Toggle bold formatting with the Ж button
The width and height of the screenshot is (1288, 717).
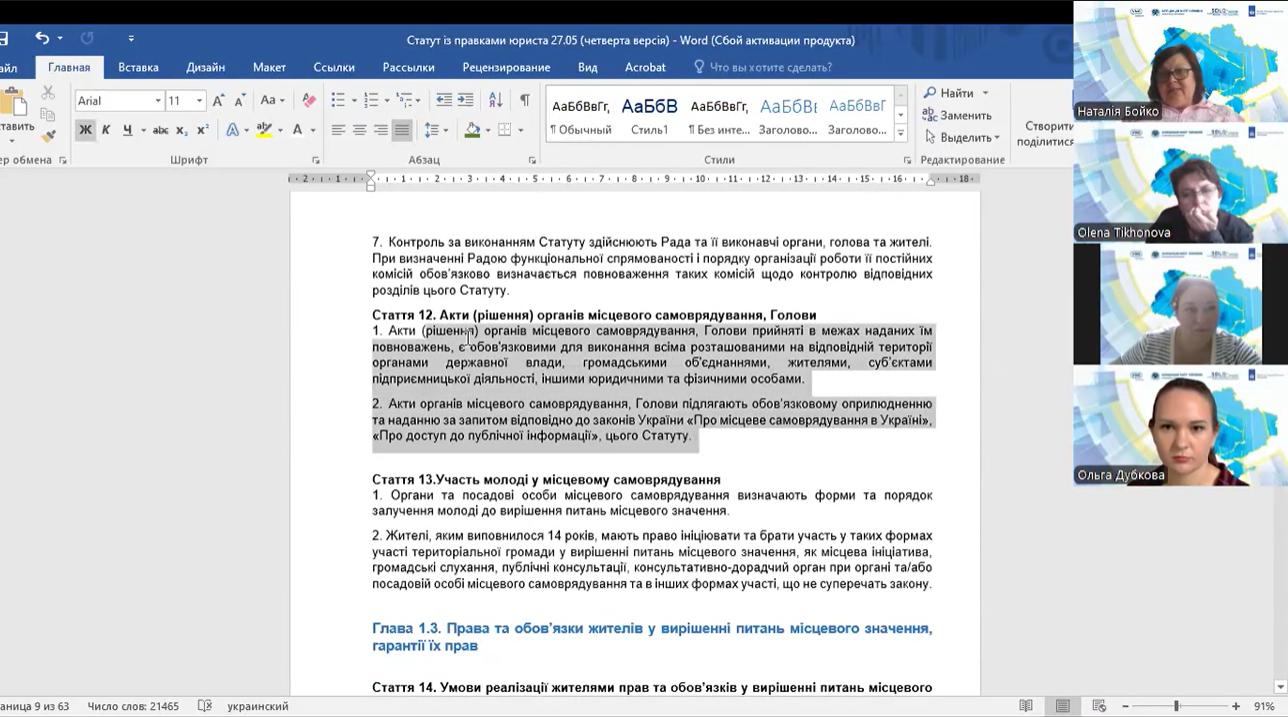[85, 130]
